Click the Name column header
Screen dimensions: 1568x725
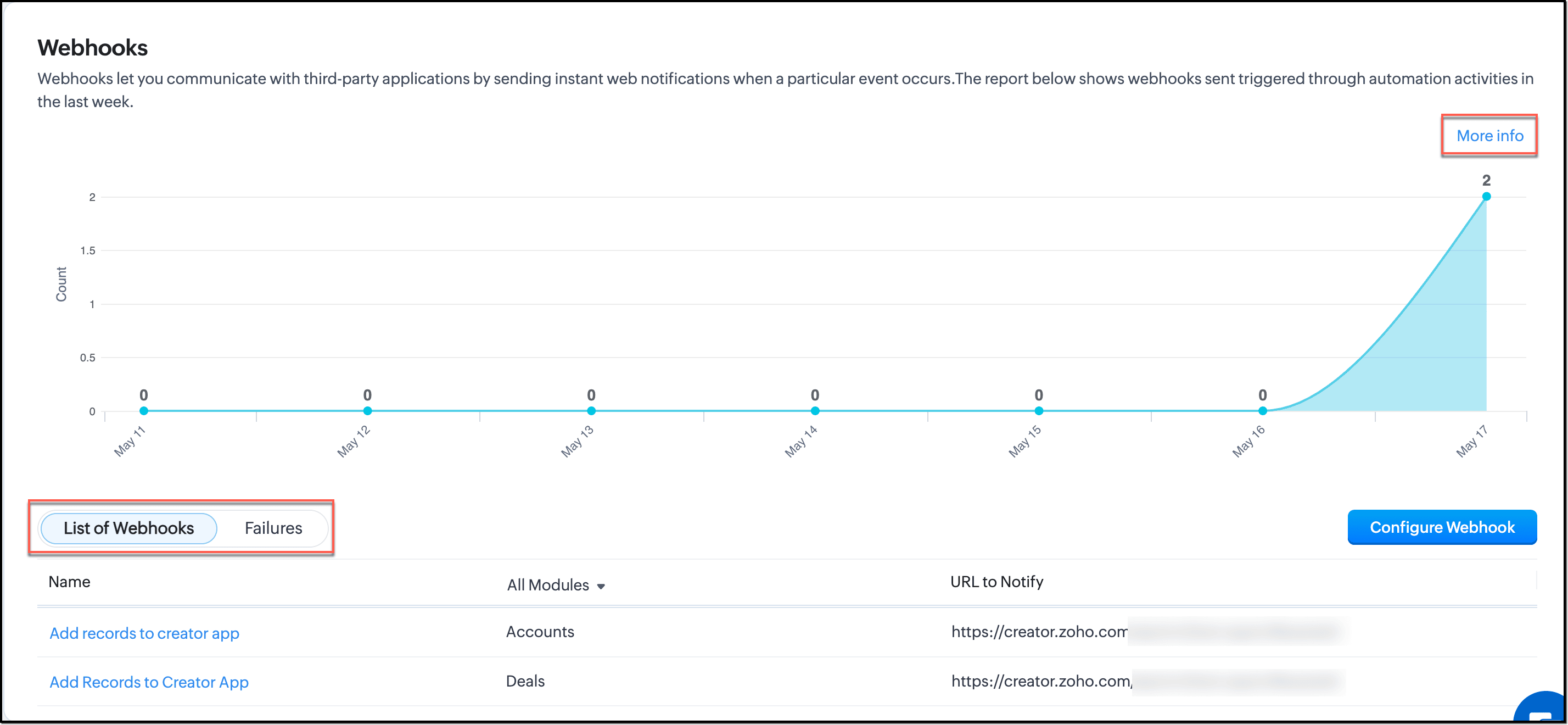point(69,582)
